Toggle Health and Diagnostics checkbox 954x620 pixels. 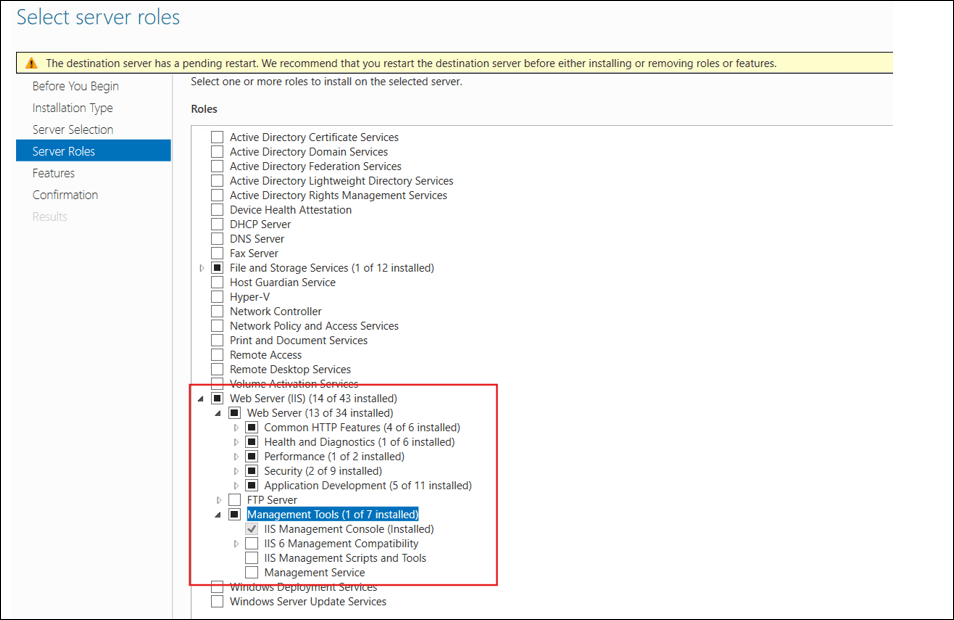click(251, 442)
